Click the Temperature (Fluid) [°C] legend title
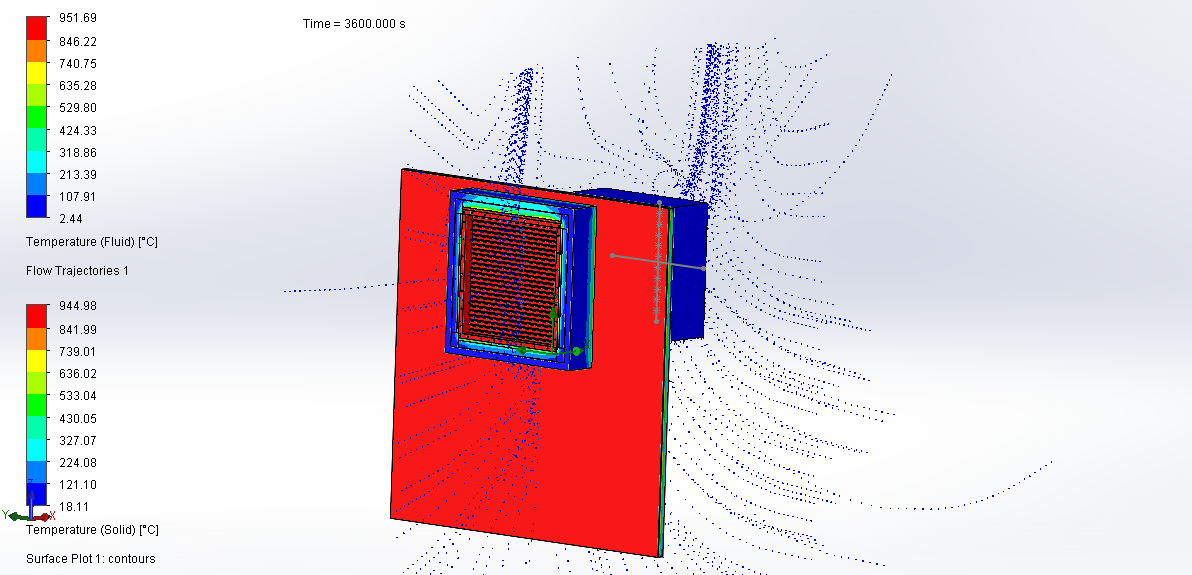The height and width of the screenshot is (575, 1192). click(92, 242)
